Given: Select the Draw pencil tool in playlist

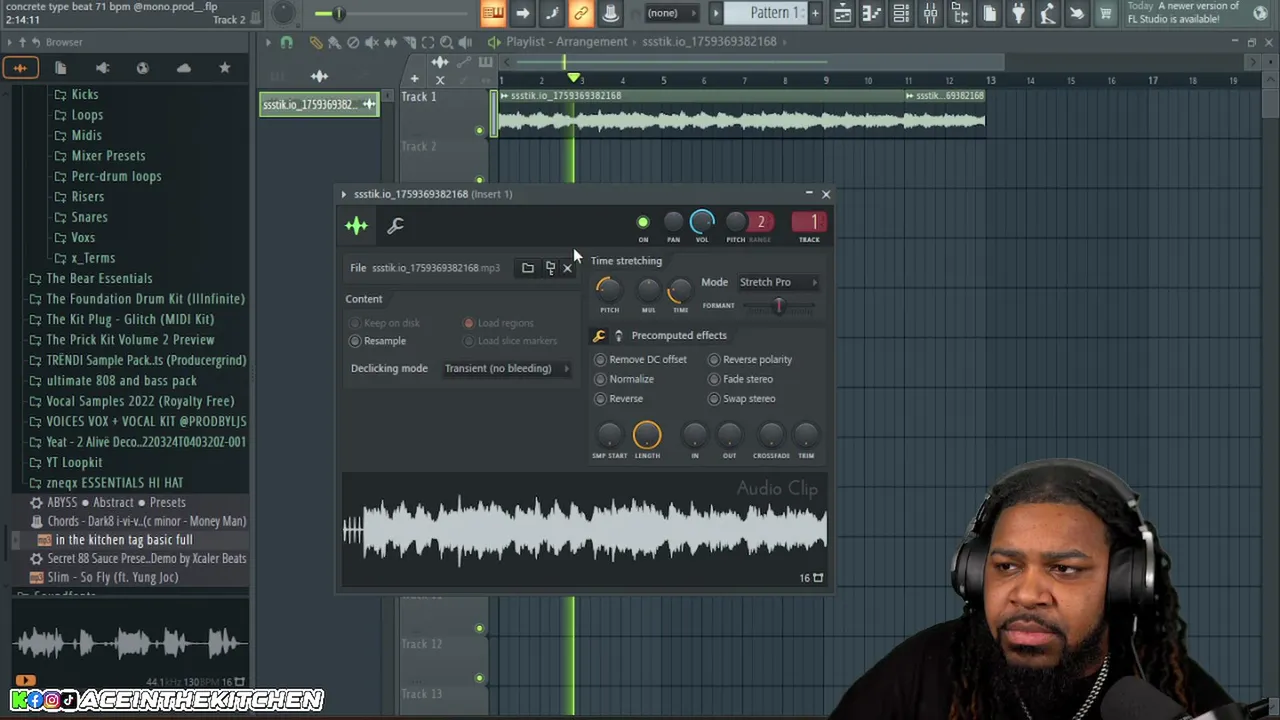Looking at the screenshot, I should click(316, 42).
